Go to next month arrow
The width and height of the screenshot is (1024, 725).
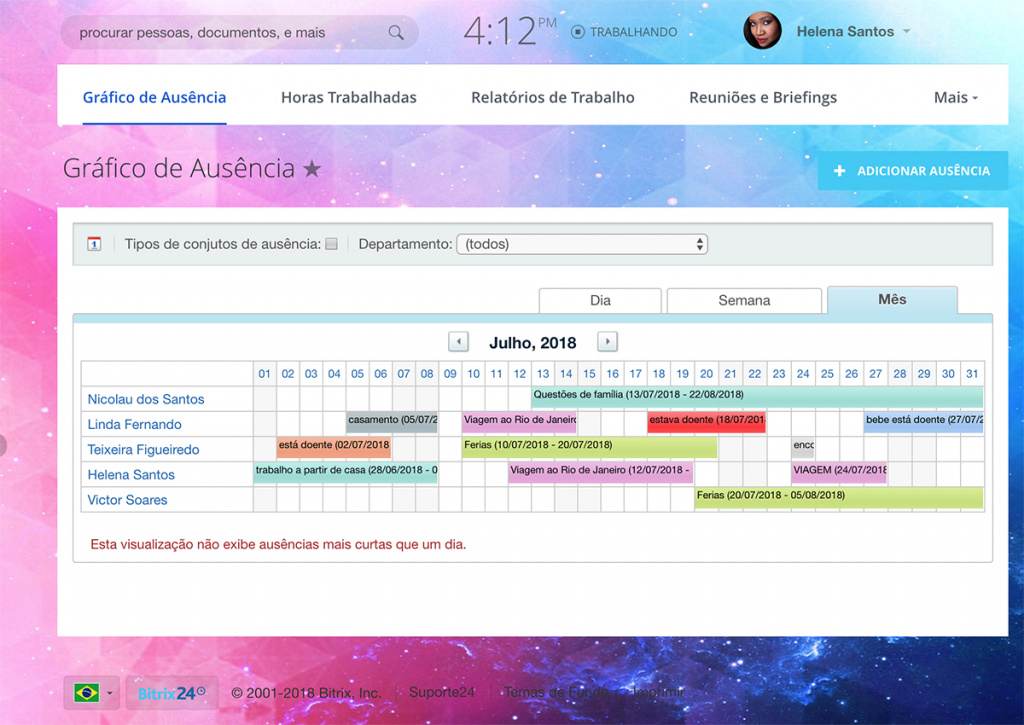coord(607,342)
